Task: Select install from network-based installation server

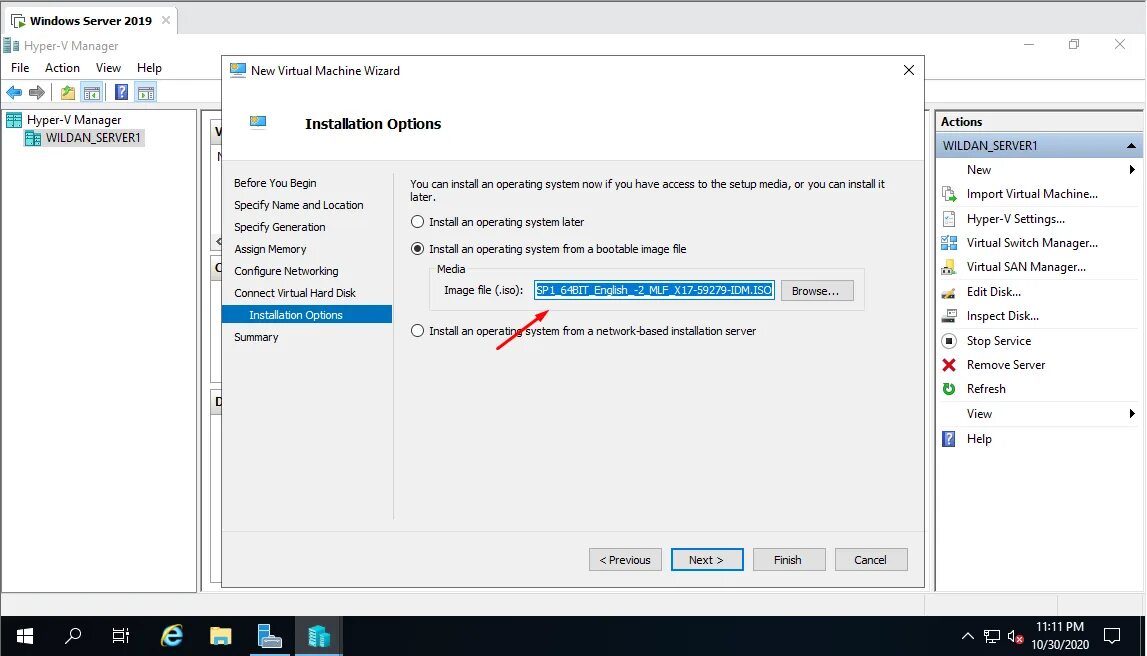Action: 417,331
